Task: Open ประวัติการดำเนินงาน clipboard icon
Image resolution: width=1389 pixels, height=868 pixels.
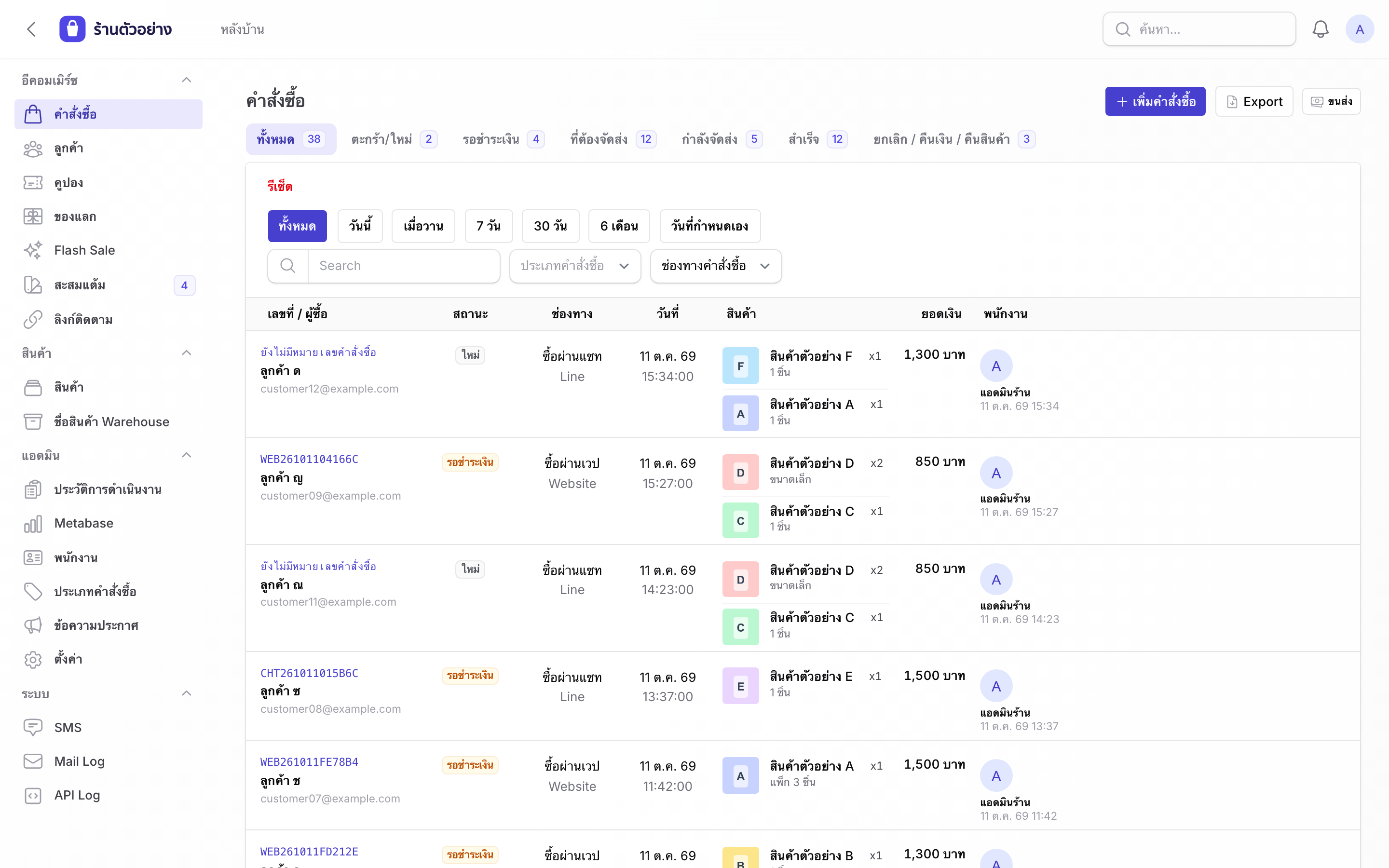Action: coord(33,489)
